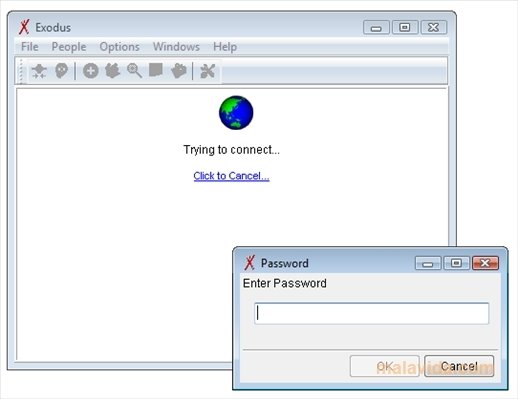Screen dimensions: 518x399
Task: Click the globe connecting animation image
Action: click(236, 113)
